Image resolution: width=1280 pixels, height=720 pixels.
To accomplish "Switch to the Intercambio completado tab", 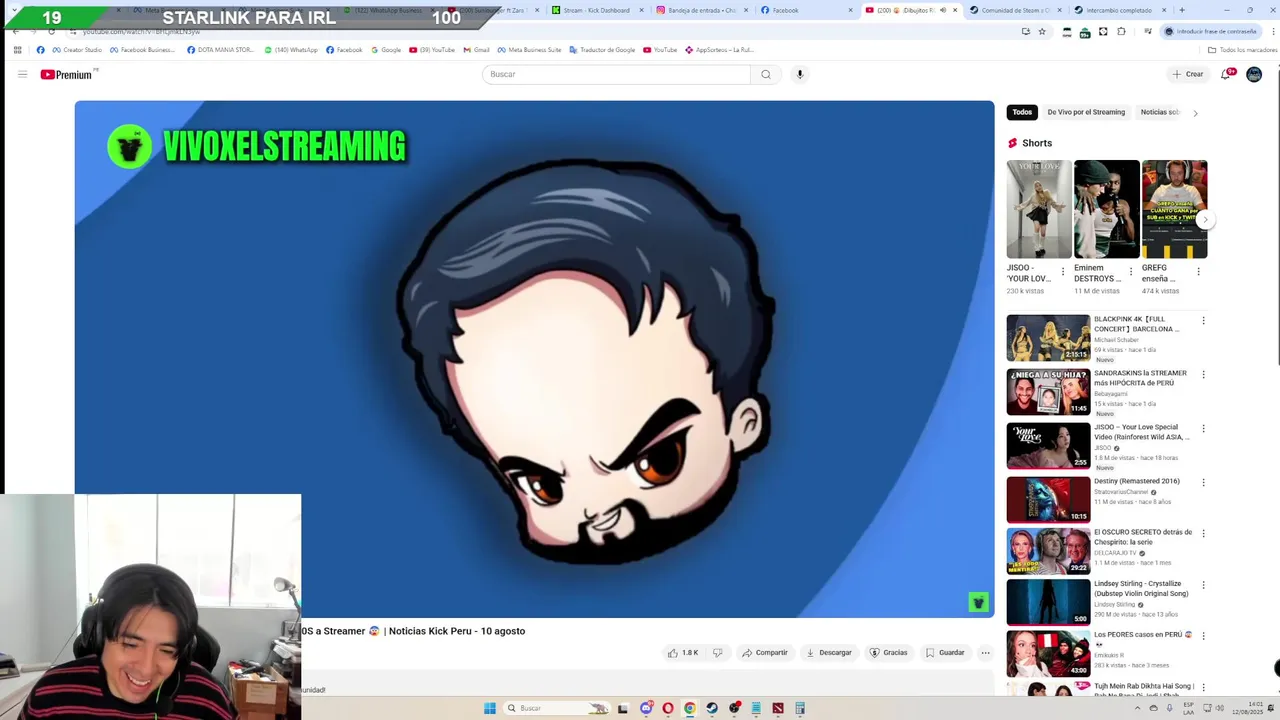I will coord(1118,10).
